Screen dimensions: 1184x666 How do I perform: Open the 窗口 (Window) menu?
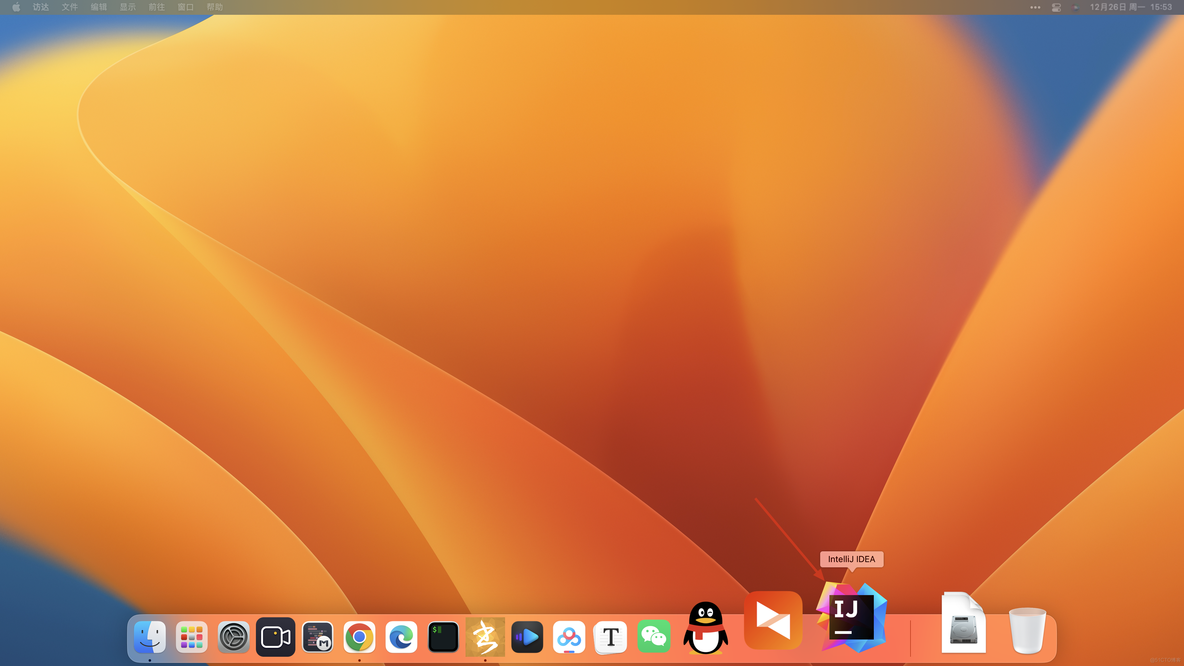coord(186,7)
